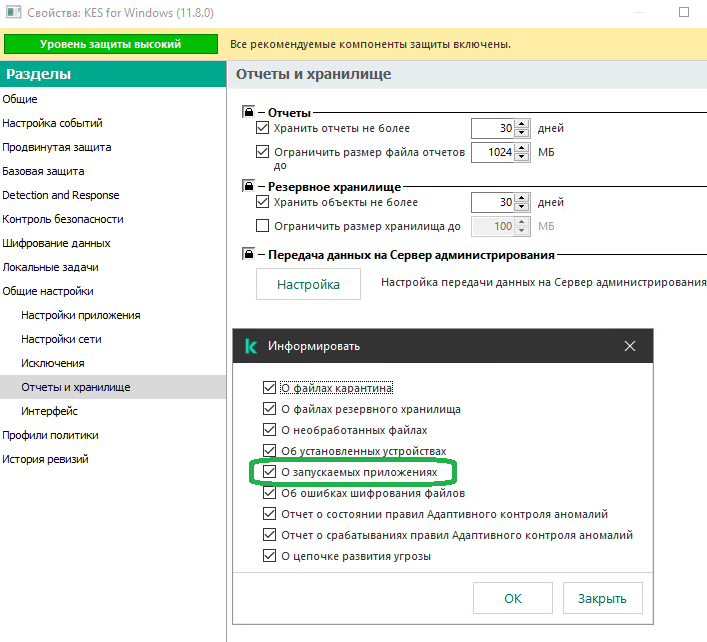Click the Закрыть button
707x642 pixels.
pos(602,598)
